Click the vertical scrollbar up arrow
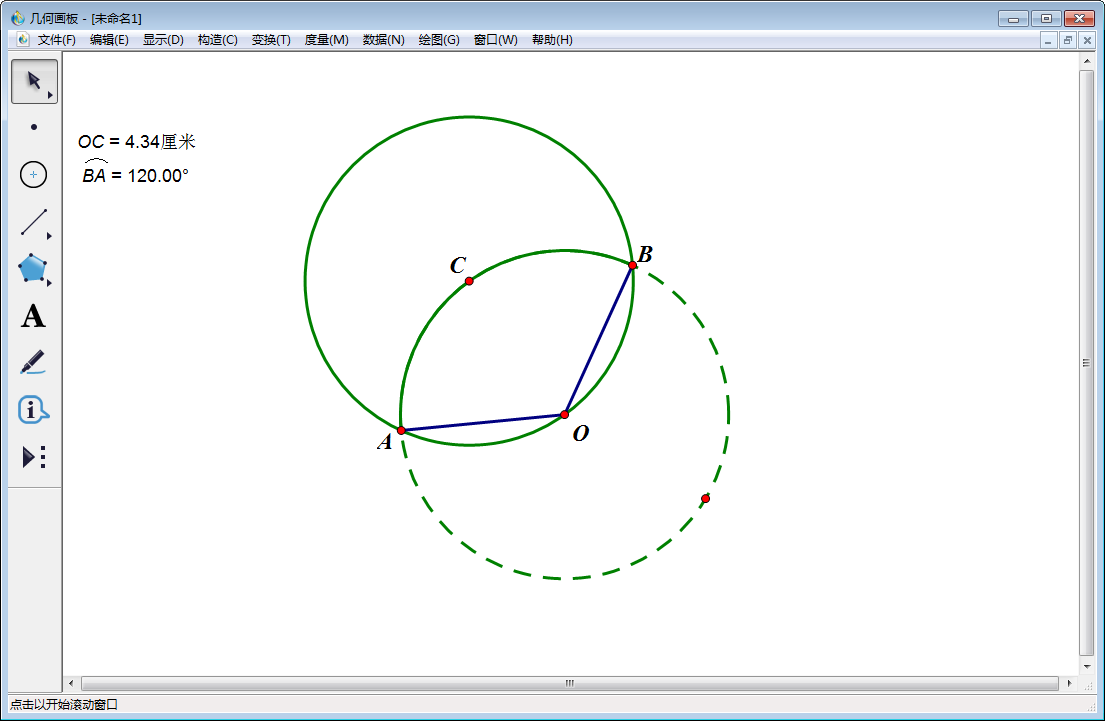The image size is (1105, 721). 1087,61
